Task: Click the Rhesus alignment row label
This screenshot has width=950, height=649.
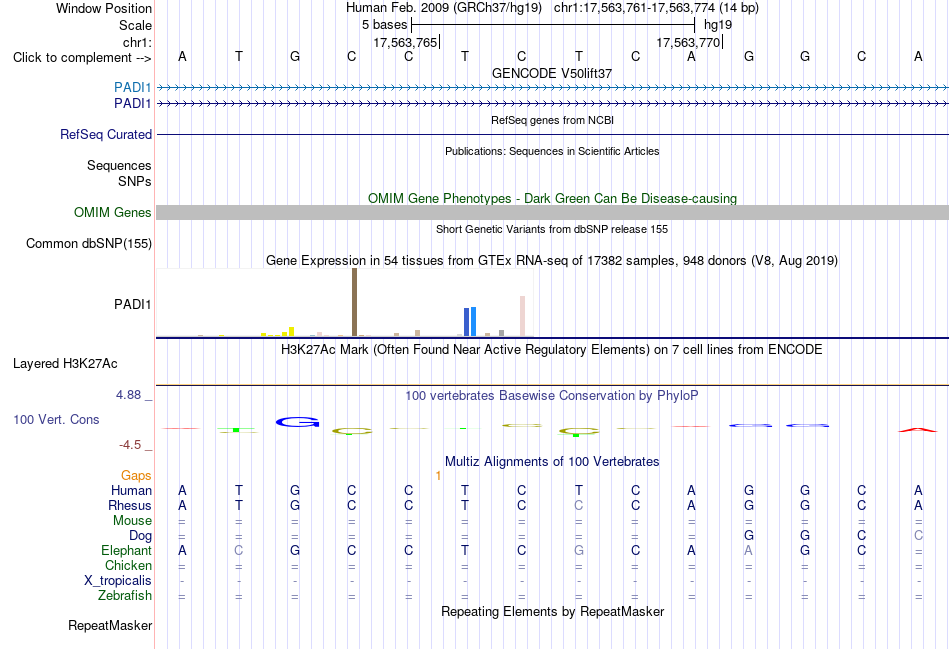Action: [130, 505]
